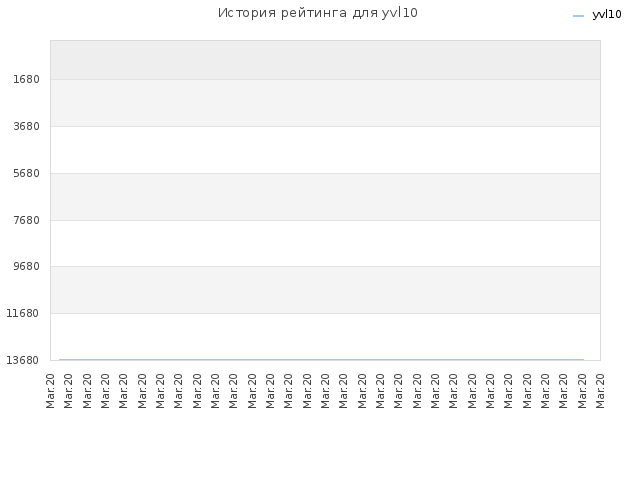Select the 9680 y-axis label
The width and height of the screenshot is (640, 480).
[26, 266]
